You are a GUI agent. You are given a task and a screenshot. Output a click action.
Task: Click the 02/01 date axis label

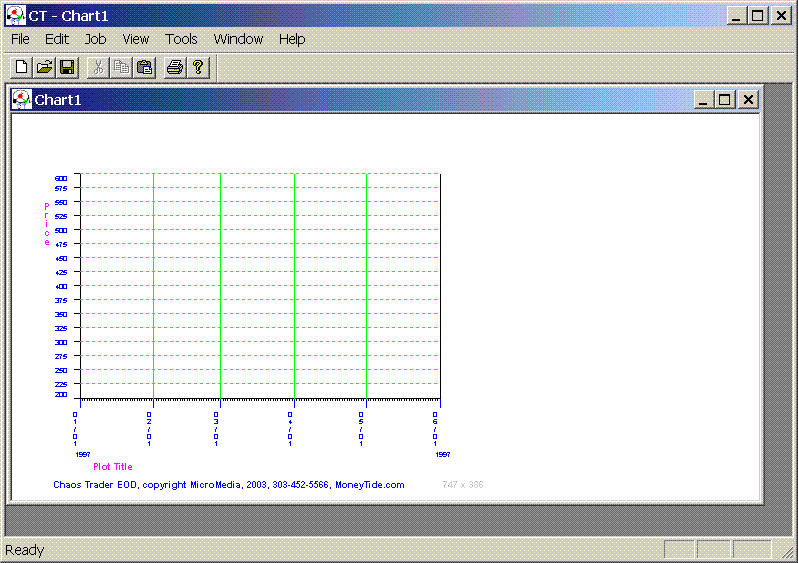tap(149, 429)
